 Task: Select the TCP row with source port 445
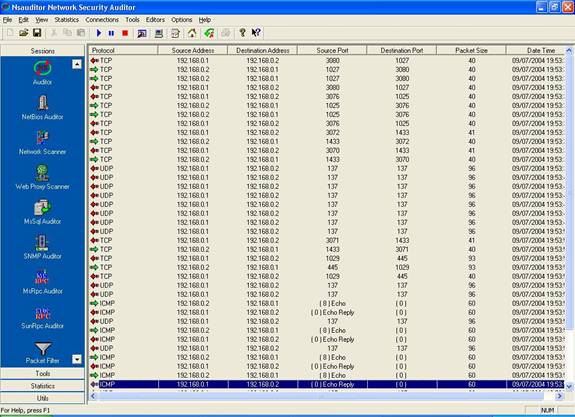pyautogui.click(x=327, y=267)
